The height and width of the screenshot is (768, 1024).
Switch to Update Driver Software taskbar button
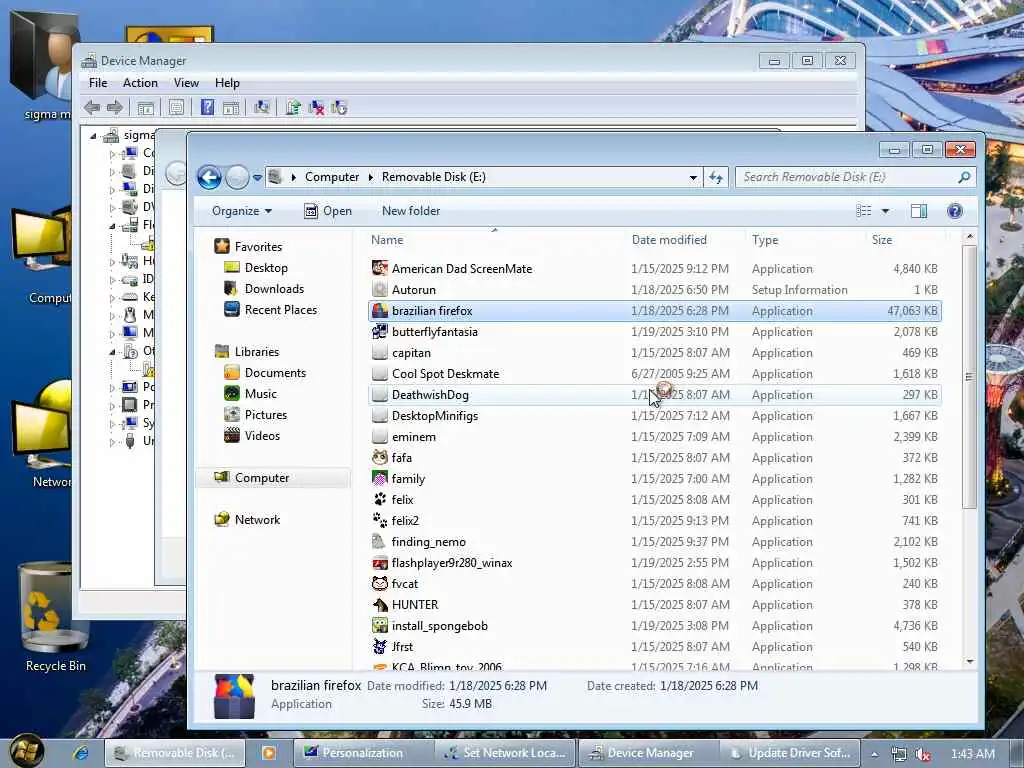pos(789,753)
